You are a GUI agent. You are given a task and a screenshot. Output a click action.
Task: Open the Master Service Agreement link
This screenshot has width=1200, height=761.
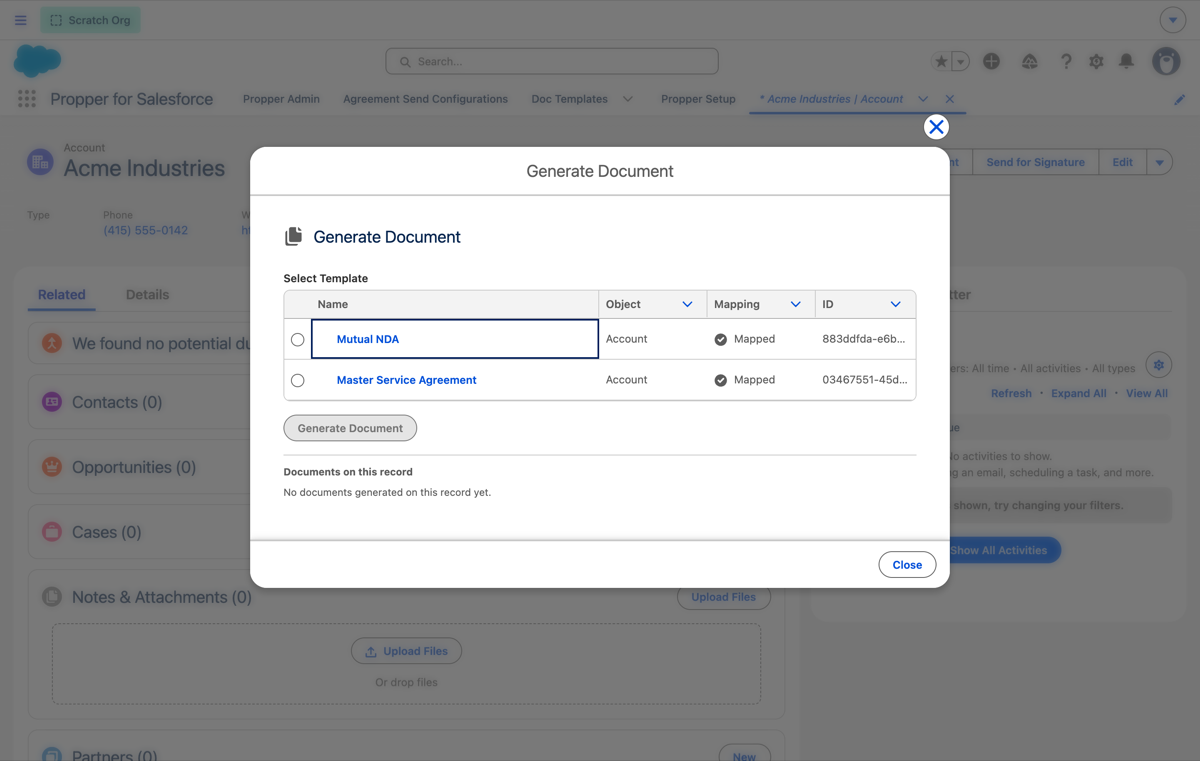click(406, 380)
